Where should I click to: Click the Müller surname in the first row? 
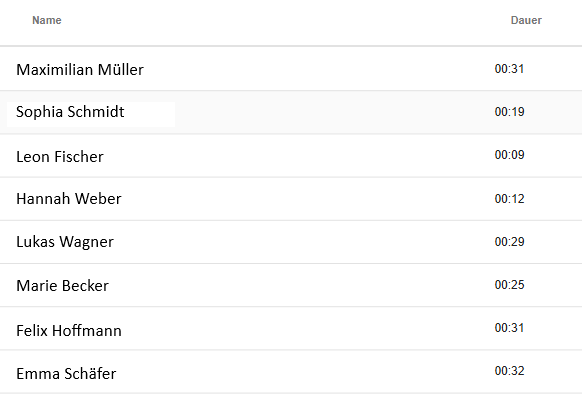click(x=121, y=69)
